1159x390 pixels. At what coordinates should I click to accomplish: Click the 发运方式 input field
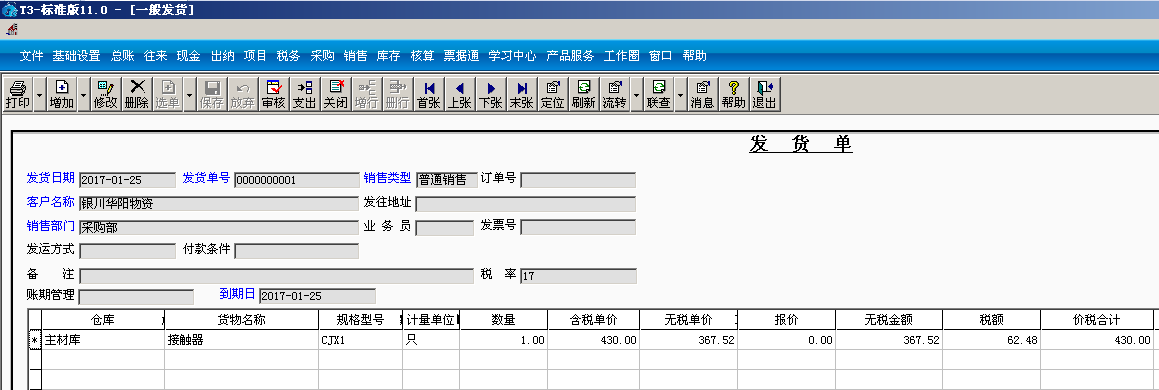[127, 251]
